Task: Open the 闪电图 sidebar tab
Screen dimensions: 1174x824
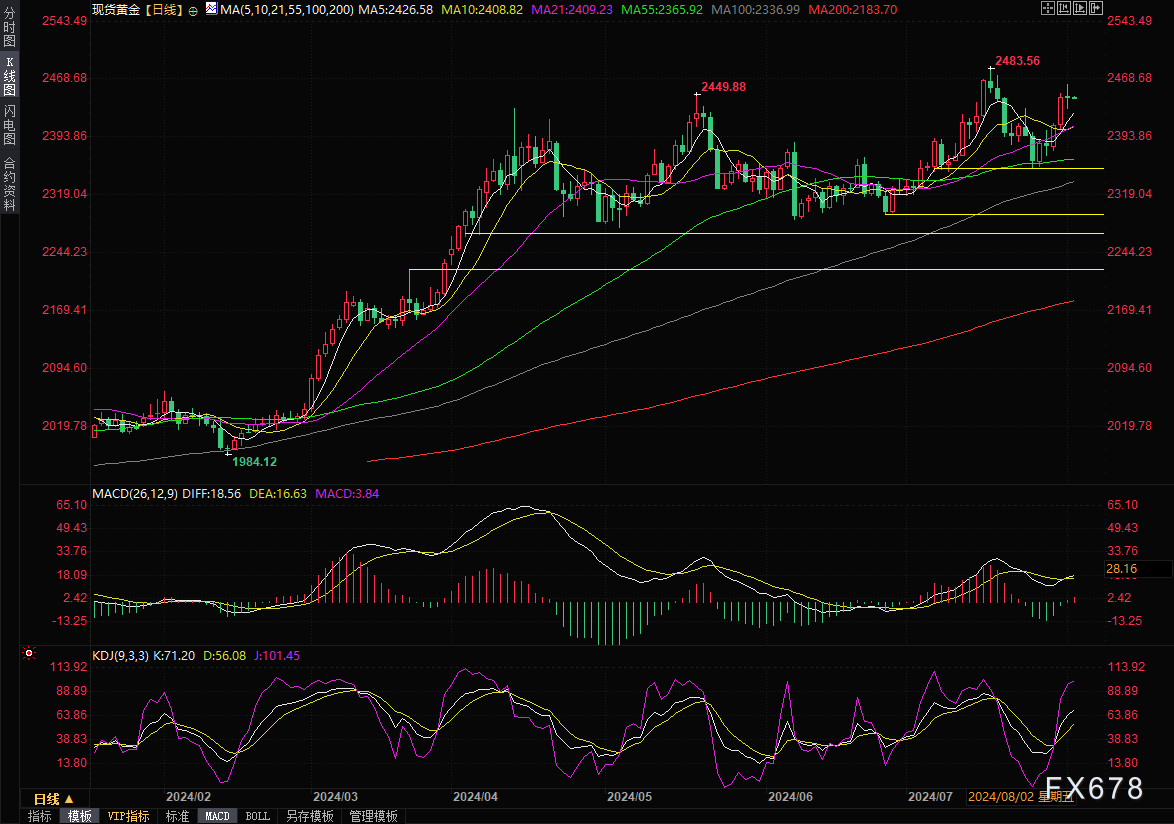Action: pyautogui.click(x=9, y=124)
